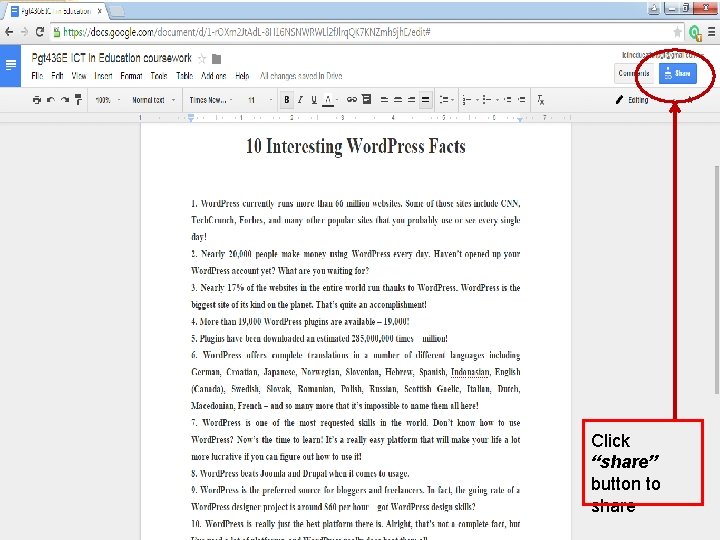Open the font size 11 dropdown
The width and height of the screenshot is (720, 540).
click(x=259, y=100)
